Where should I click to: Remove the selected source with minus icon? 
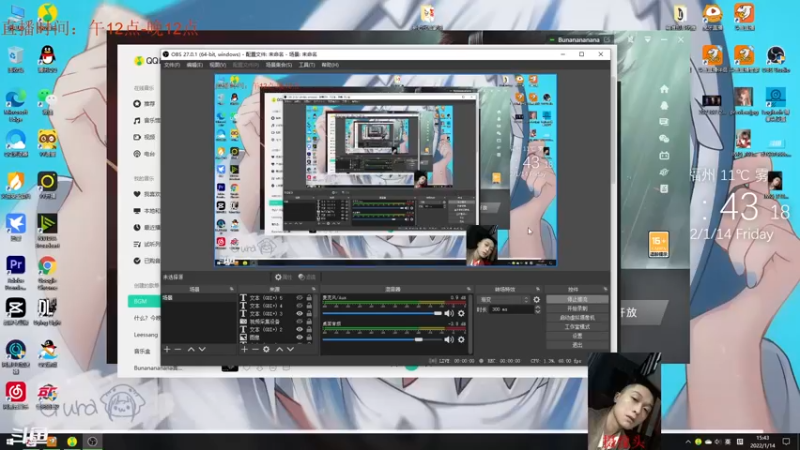click(255, 349)
